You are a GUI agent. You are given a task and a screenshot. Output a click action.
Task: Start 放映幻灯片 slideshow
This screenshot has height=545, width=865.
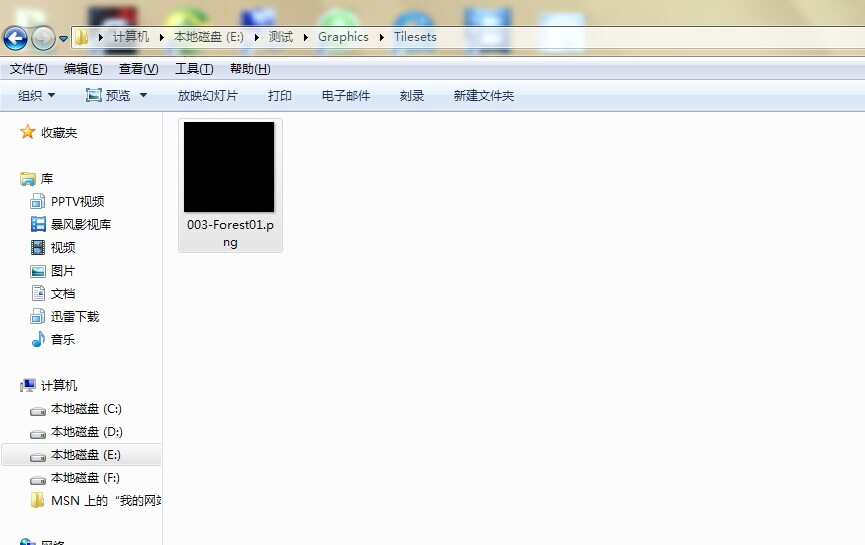207,95
